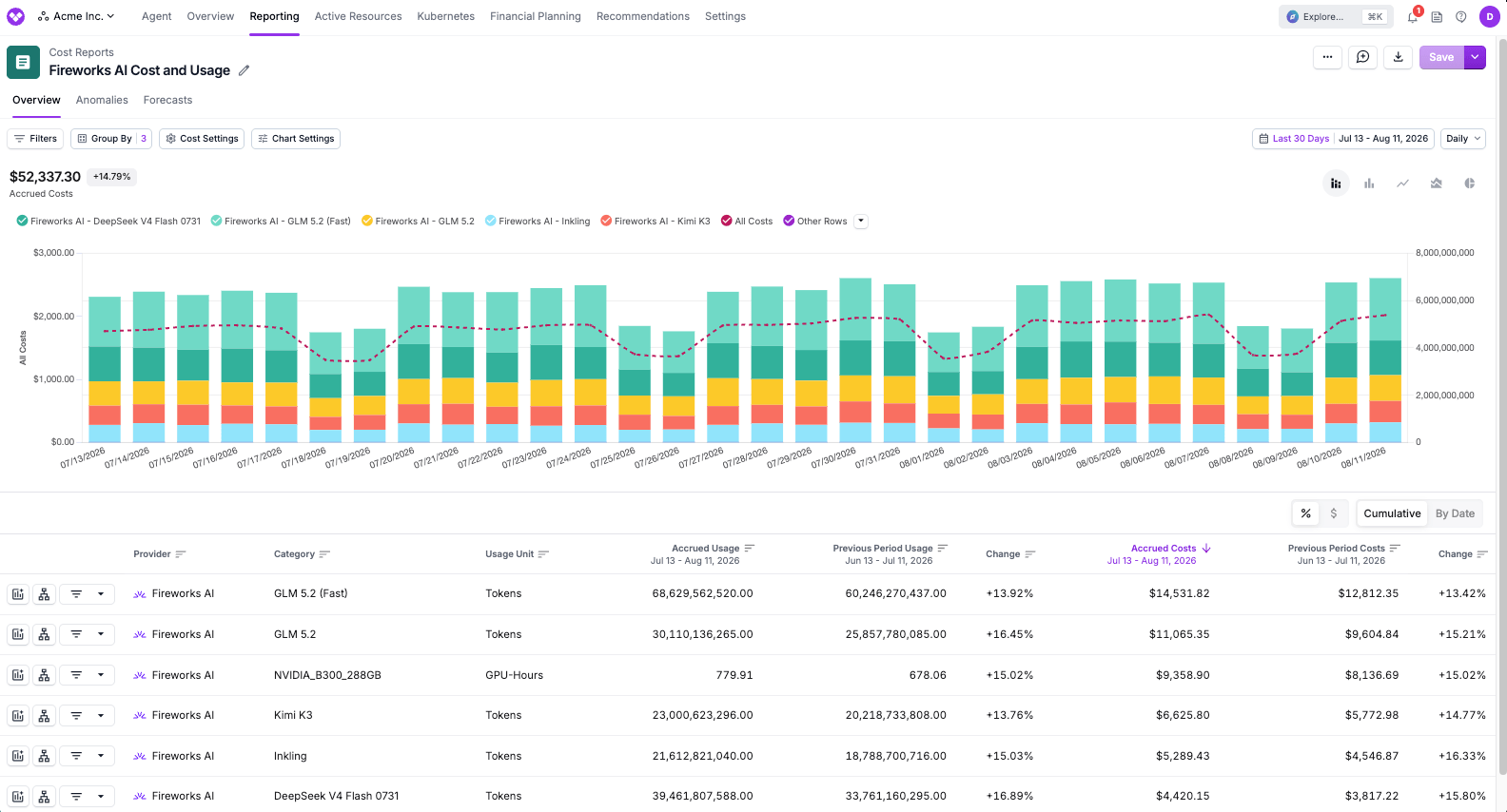This screenshot has height=812, width=1507.
Task: Open the documentation page icon in header
Action: 1437,16
